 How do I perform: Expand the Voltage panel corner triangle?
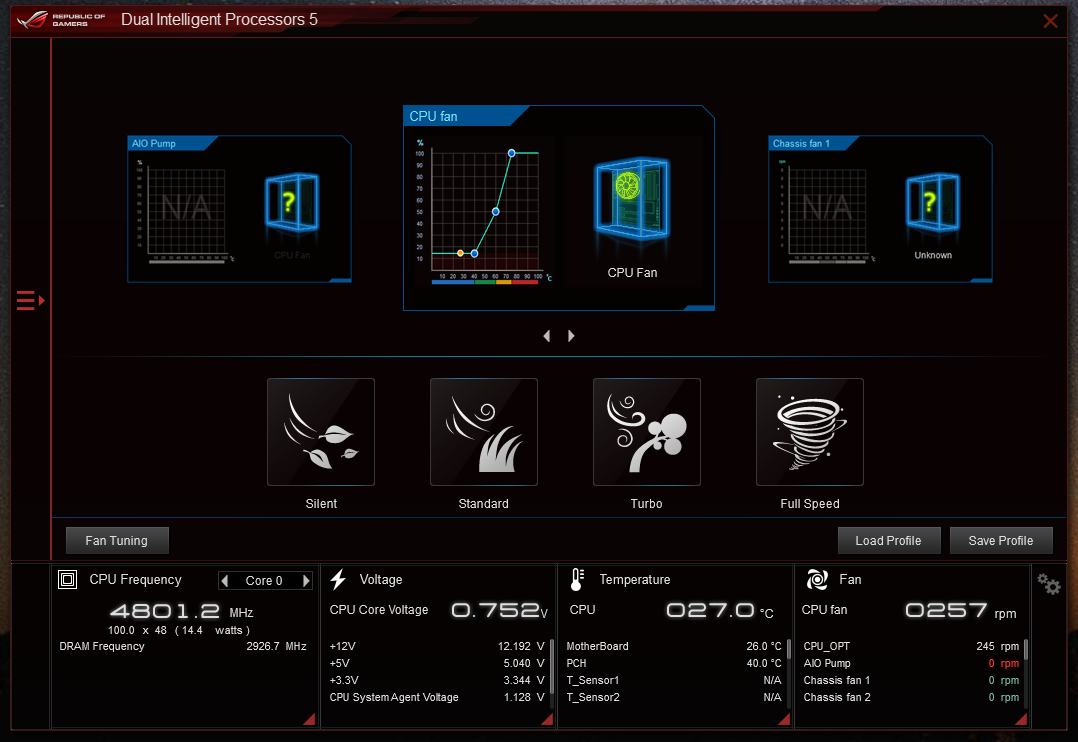548,719
